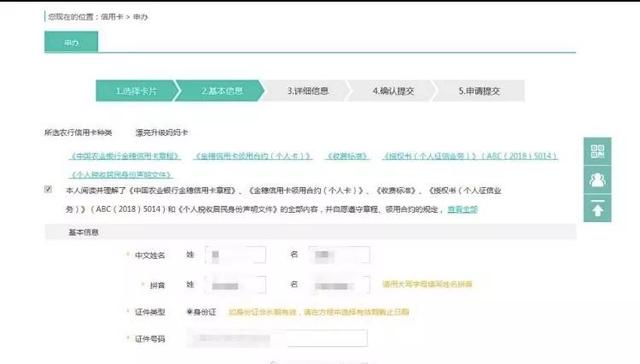
Task: Click the 证件号码 input field
Action: coord(277,338)
